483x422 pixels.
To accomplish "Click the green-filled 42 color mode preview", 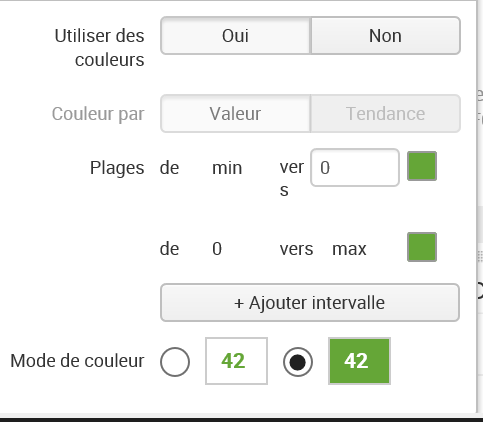I will (x=359, y=361).
